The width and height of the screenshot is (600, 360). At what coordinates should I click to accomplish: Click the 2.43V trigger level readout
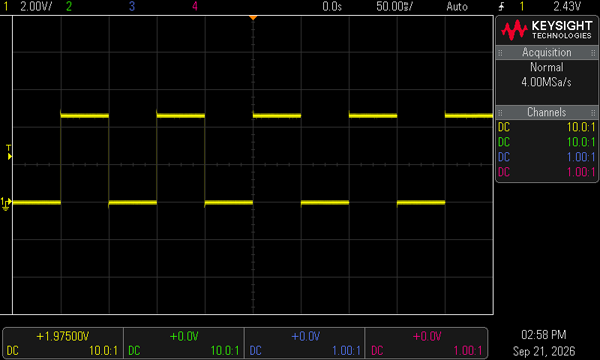click(567, 7)
